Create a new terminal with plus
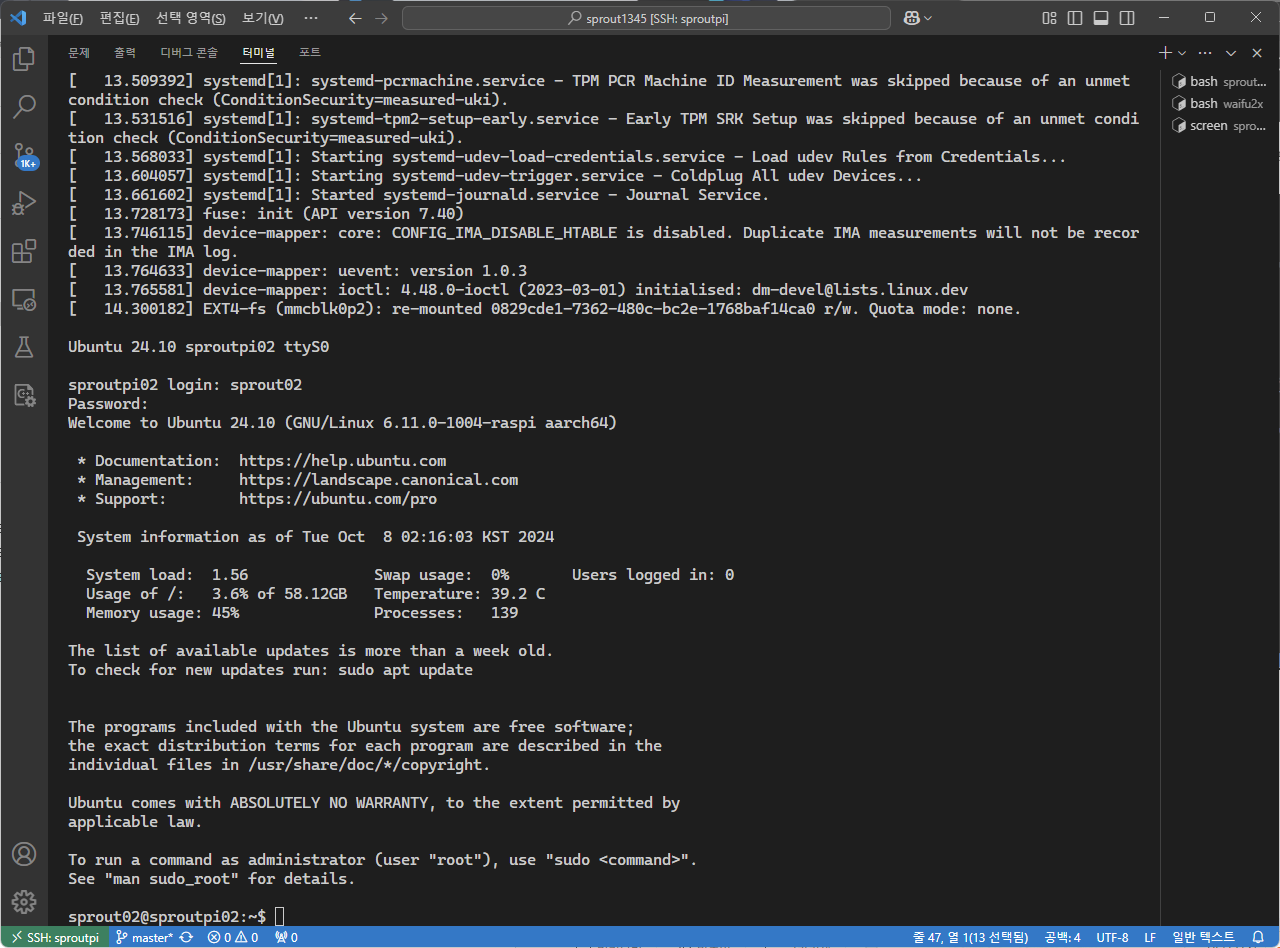 coord(1165,52)
